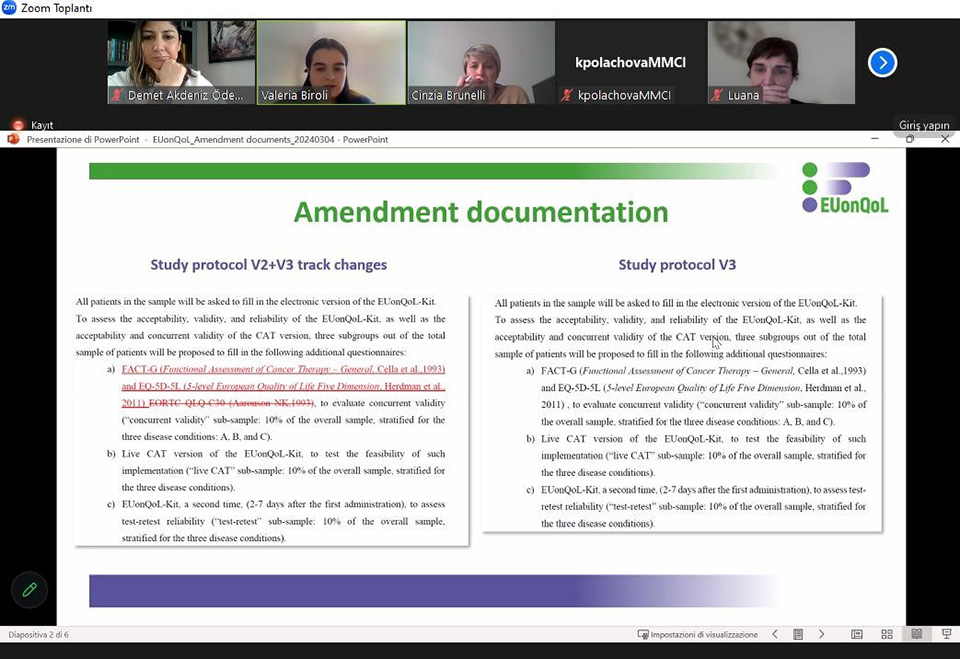This screenshot has width=960, height=659.
Task: Select Valeria Biroli video thumbnail
Action: point(331,62)
